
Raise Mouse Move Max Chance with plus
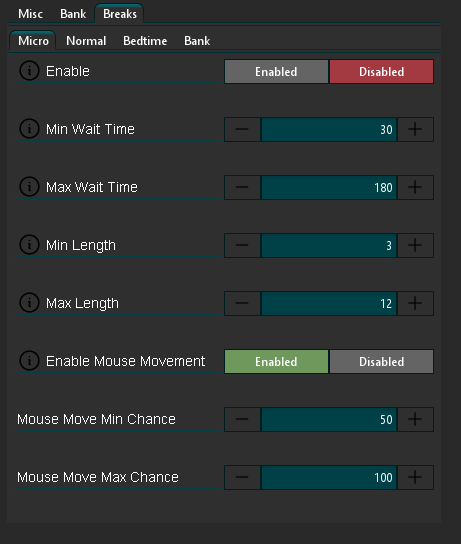(x=415, y=477)
